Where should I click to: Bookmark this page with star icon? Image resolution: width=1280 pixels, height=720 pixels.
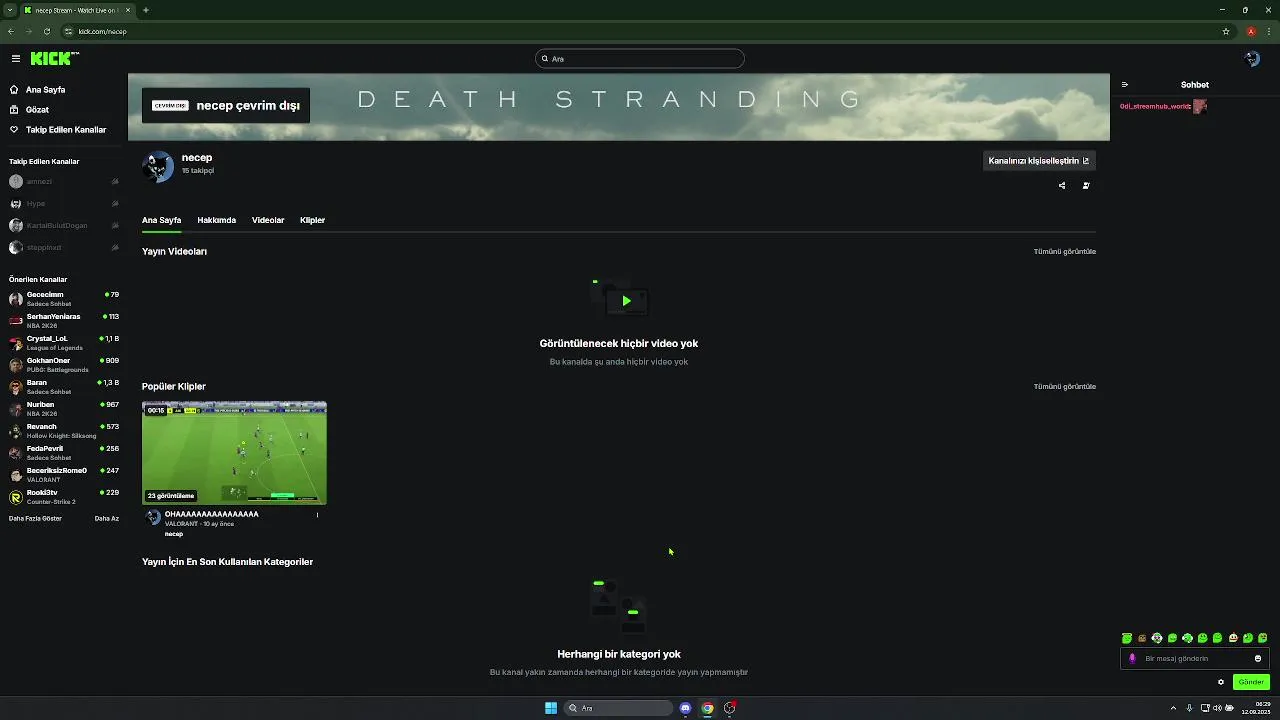click(1226, 31)
